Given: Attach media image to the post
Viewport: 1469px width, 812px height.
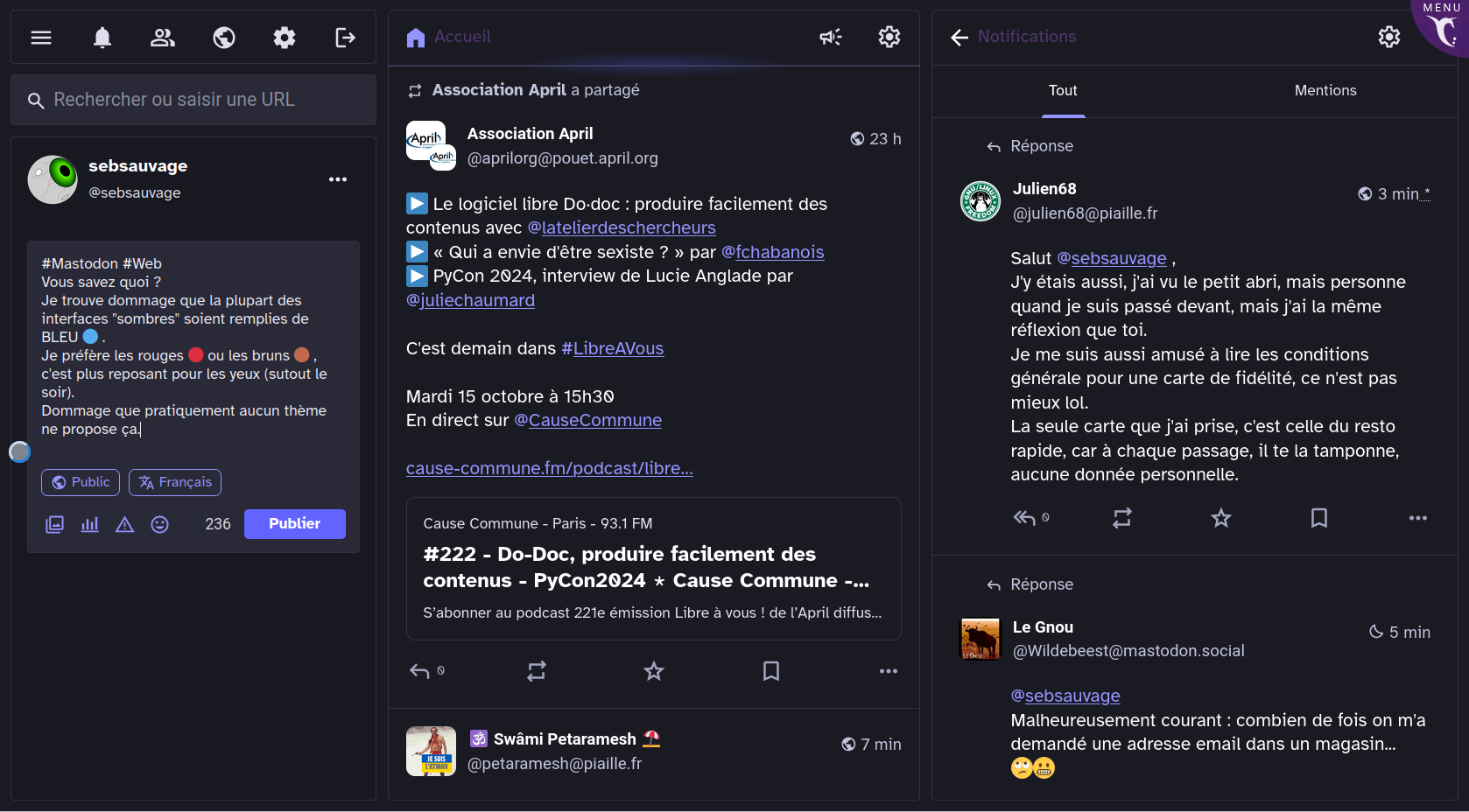Looking at the screenshot, I should coord(54,524).
